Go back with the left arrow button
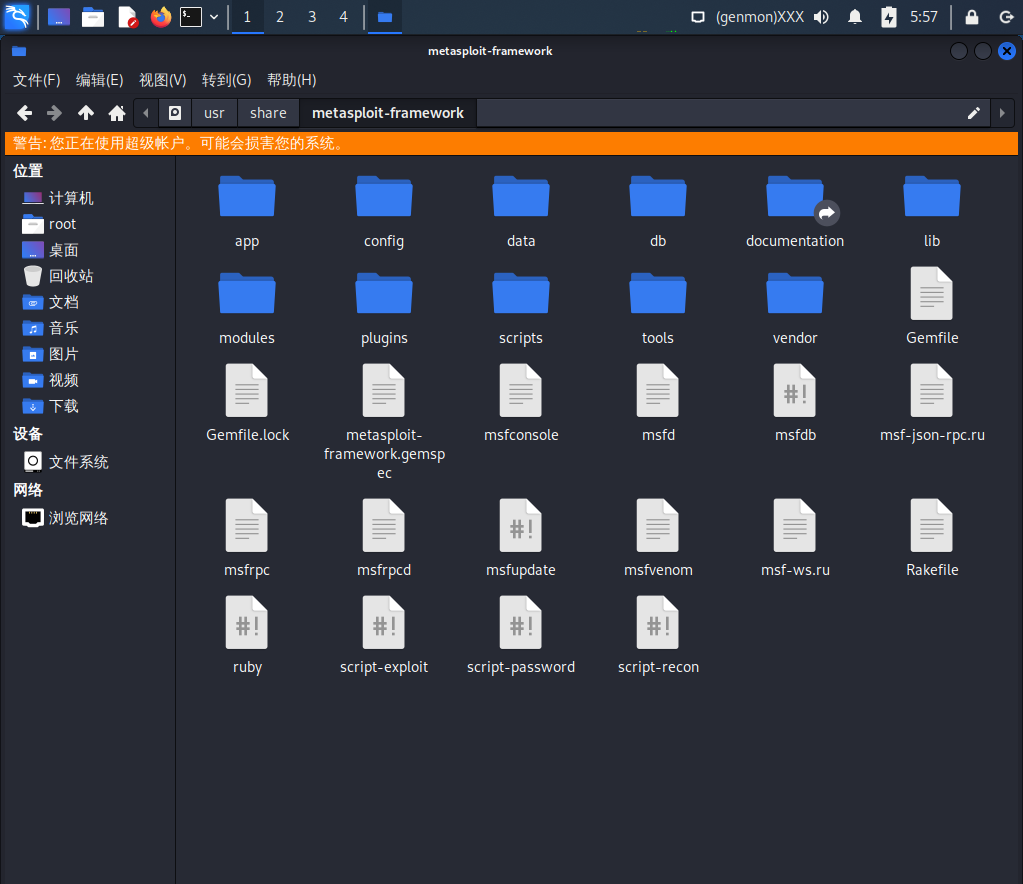 click(24, 113)
